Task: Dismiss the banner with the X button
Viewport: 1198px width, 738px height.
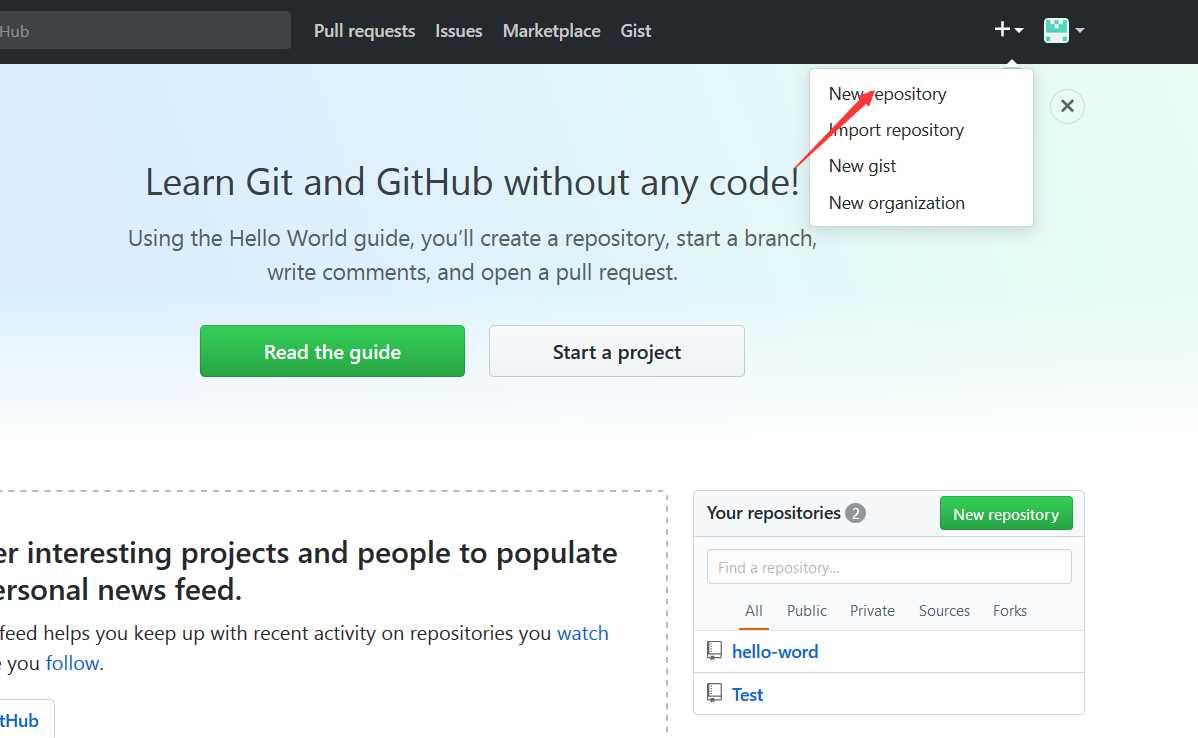Action: click(1067, 106)
